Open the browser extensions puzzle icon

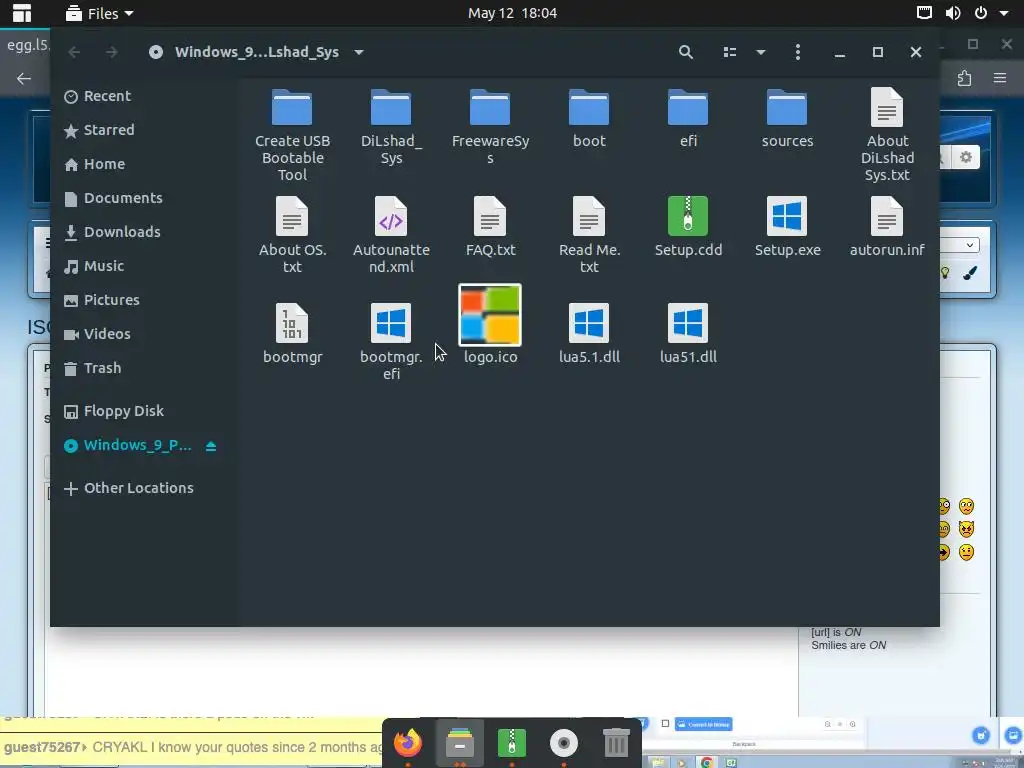point(965,78)
